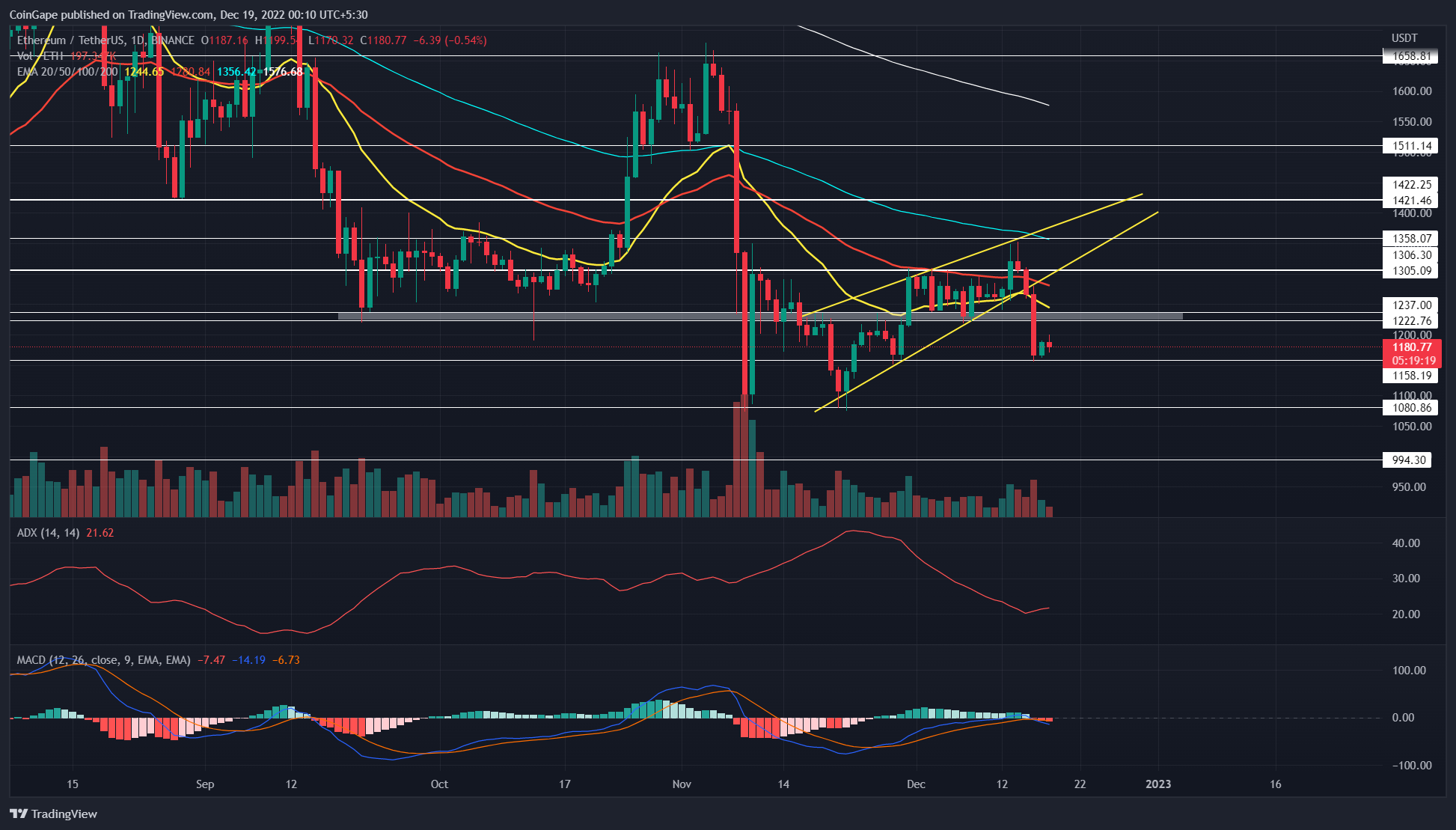Viewport: 1456px width, 830px height.
Task: Click the close value C1180.77 in legend
Action: click(383, 40)
